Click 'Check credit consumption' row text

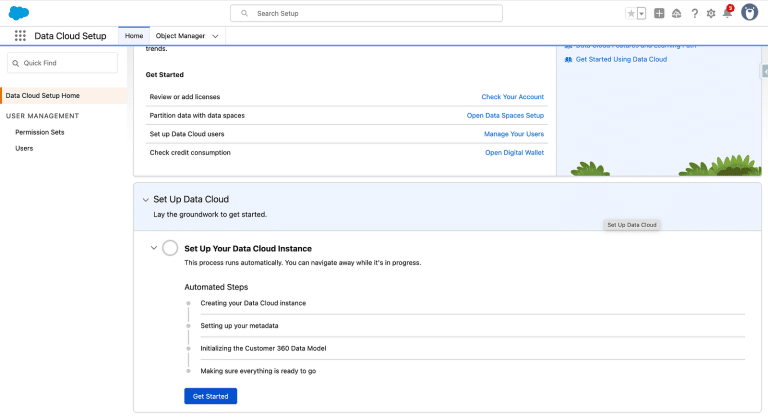tap(190, 153)
